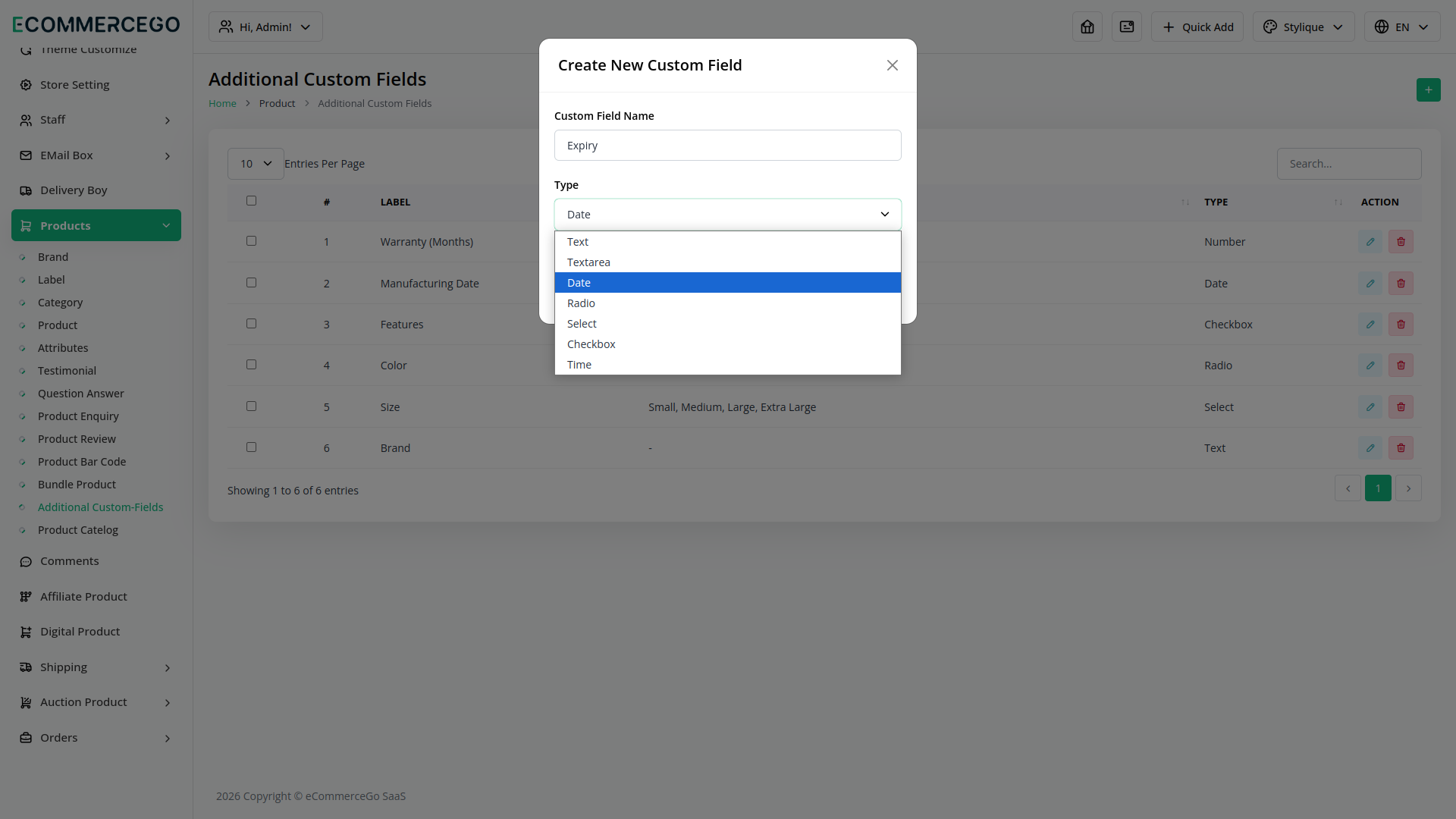Open Product Catelog sidebar link
This screenshot has height=819, width=1456.
click(x=78, y=530)
